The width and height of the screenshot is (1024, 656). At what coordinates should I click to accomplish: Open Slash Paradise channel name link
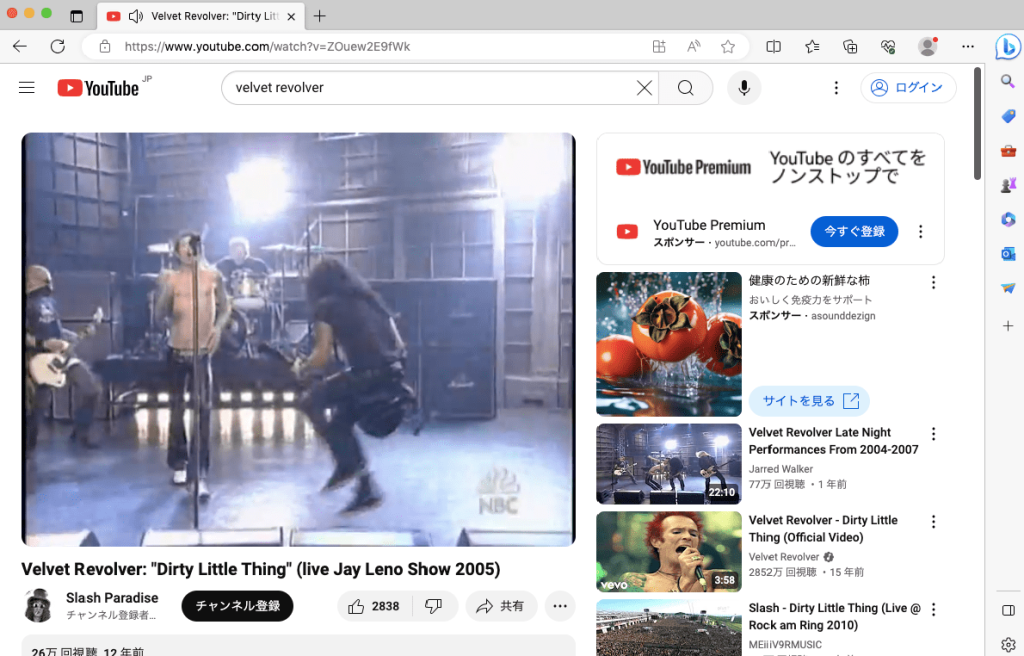[x=112, y=598]
